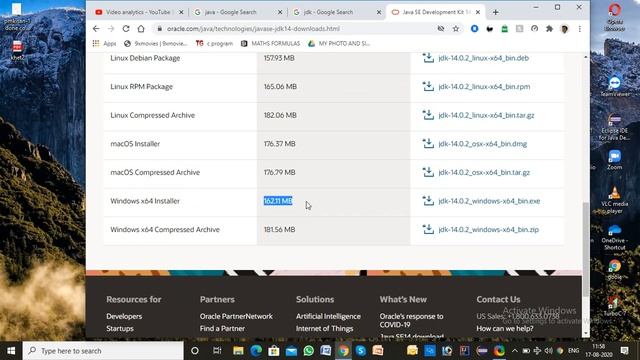Click the oracle.com URL in address bar
This screenshot has width=640, height=360.
point(253,29)
